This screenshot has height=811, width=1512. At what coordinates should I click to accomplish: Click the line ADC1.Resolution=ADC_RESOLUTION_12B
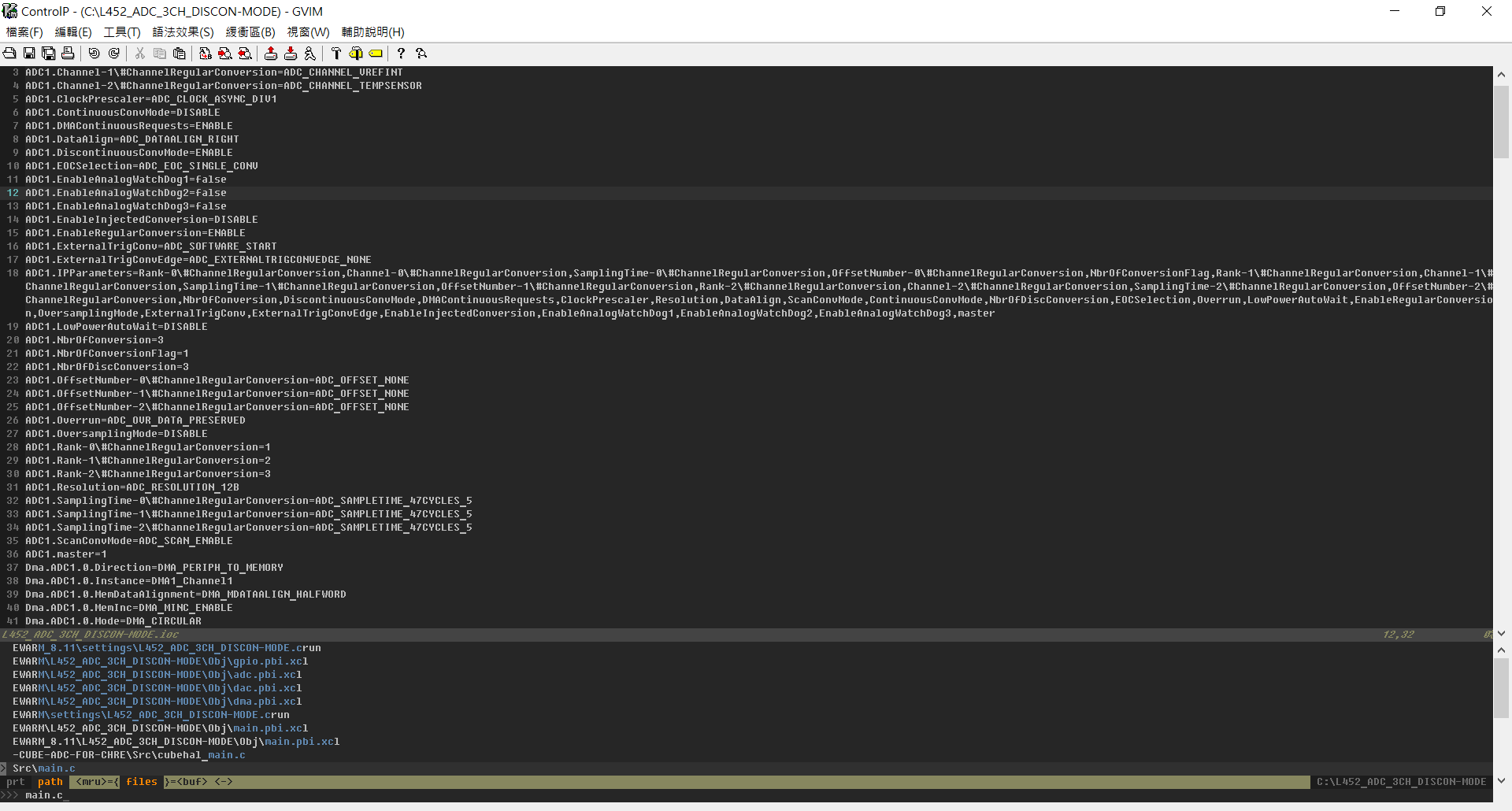click(132, 487)
